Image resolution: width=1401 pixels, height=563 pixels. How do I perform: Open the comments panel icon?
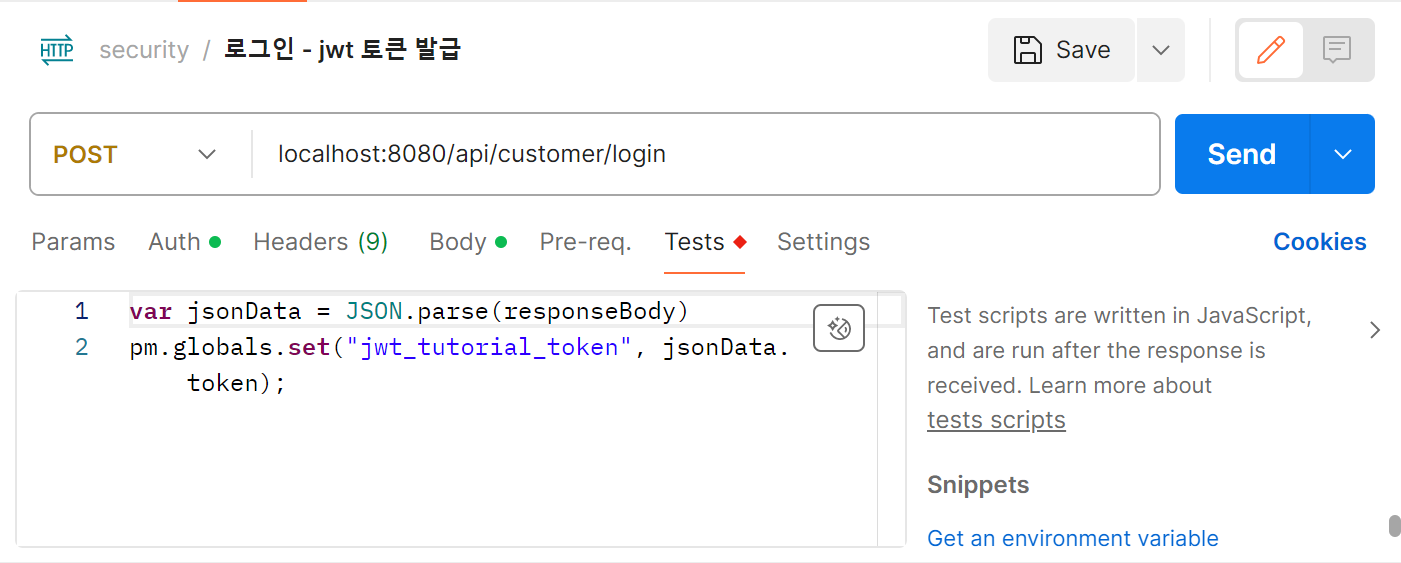click(x=1337, y=50)
